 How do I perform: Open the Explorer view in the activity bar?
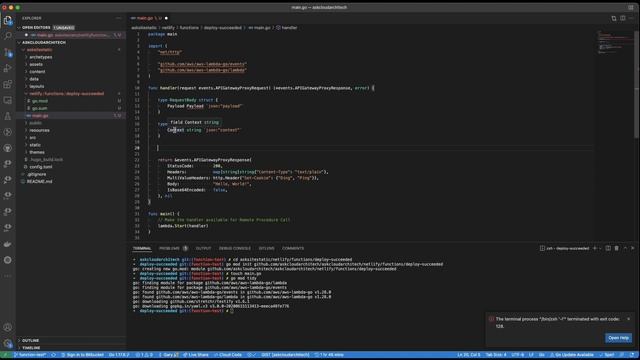point(8,20)
